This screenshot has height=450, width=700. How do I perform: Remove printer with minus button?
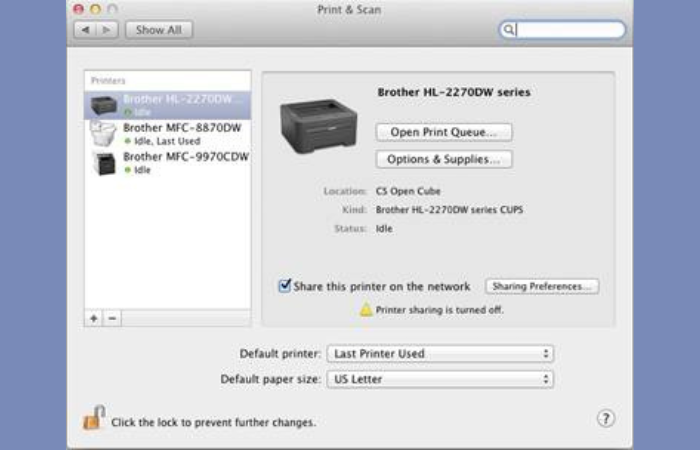[x=112, y=318]
